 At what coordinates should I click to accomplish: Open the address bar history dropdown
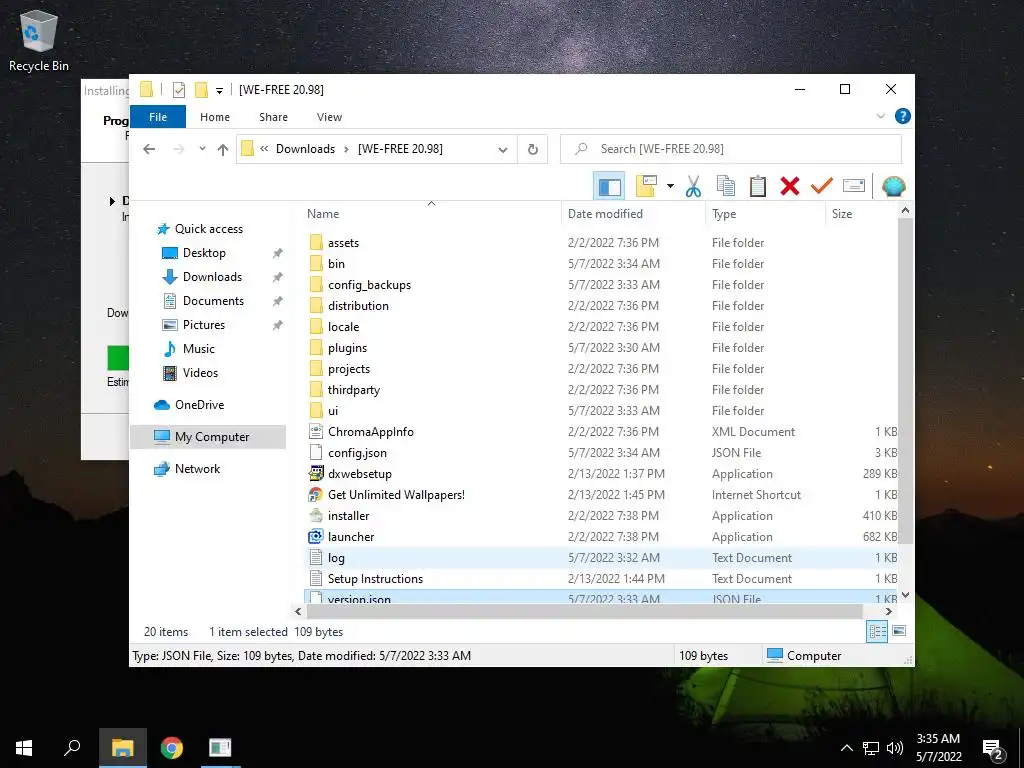point(503,150)
